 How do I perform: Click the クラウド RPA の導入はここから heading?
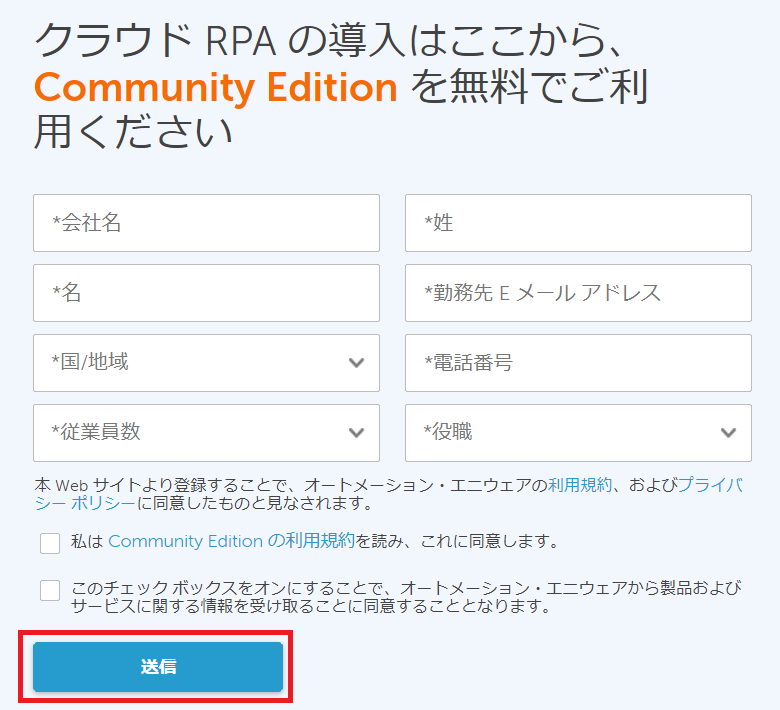pos(328,41)
